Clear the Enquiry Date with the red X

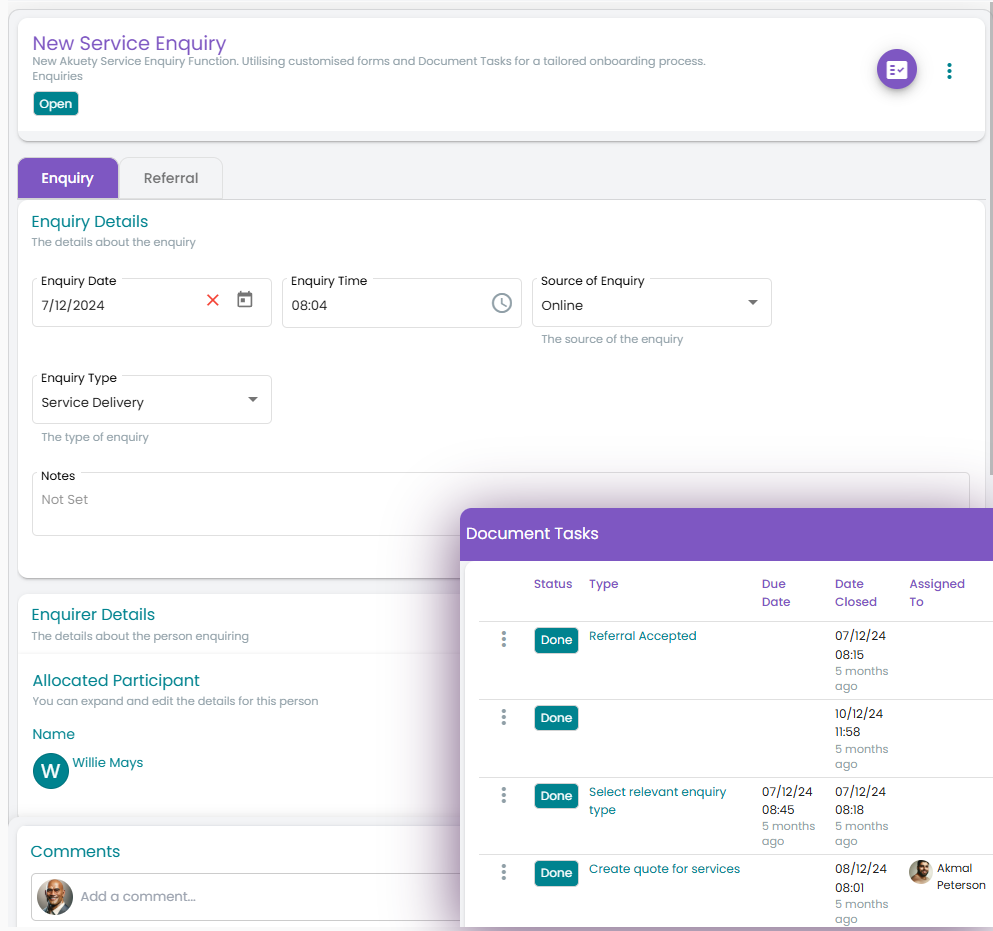point(213,300)
